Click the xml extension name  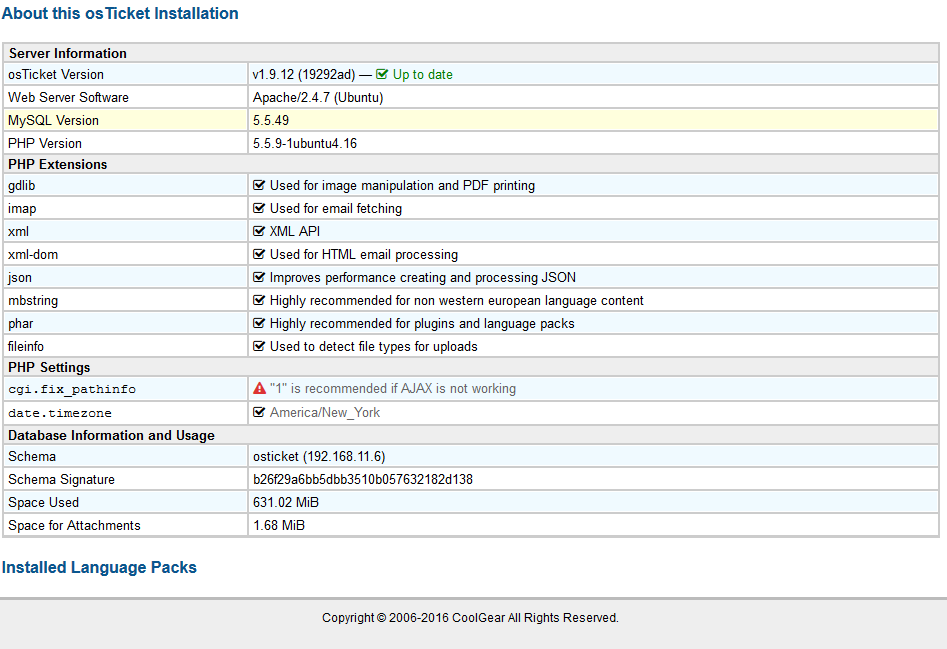tap(18, 231)
